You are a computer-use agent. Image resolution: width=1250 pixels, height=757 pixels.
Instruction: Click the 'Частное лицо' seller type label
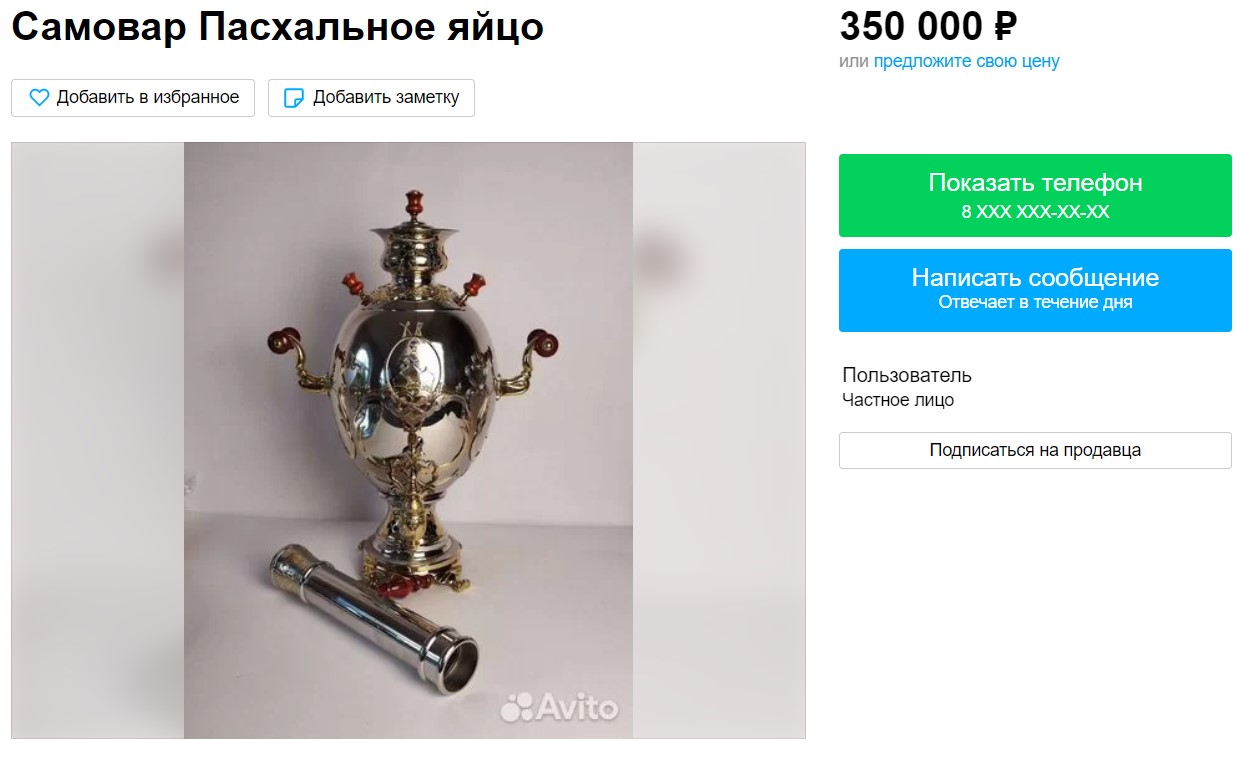(x=898, y=400)
